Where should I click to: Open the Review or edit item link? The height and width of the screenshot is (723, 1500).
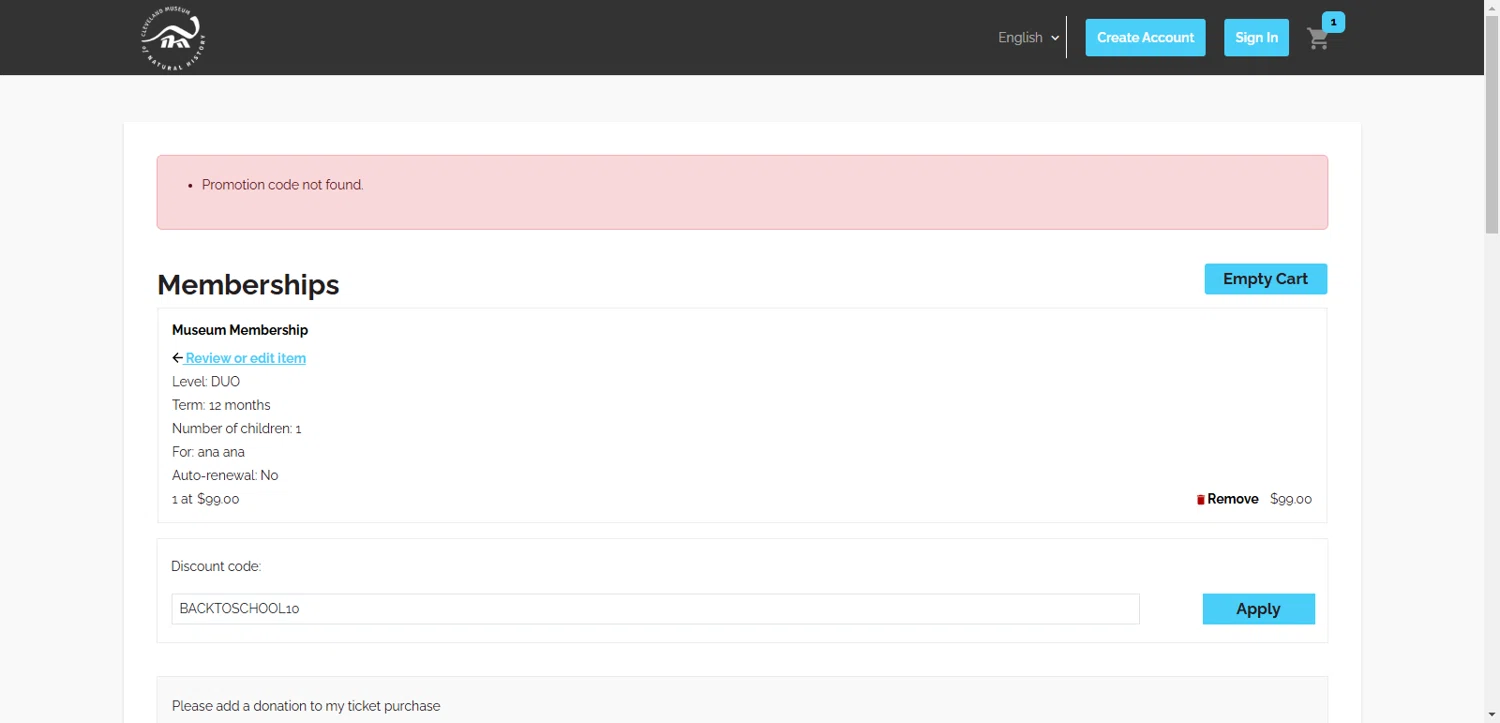pos(245,358)
